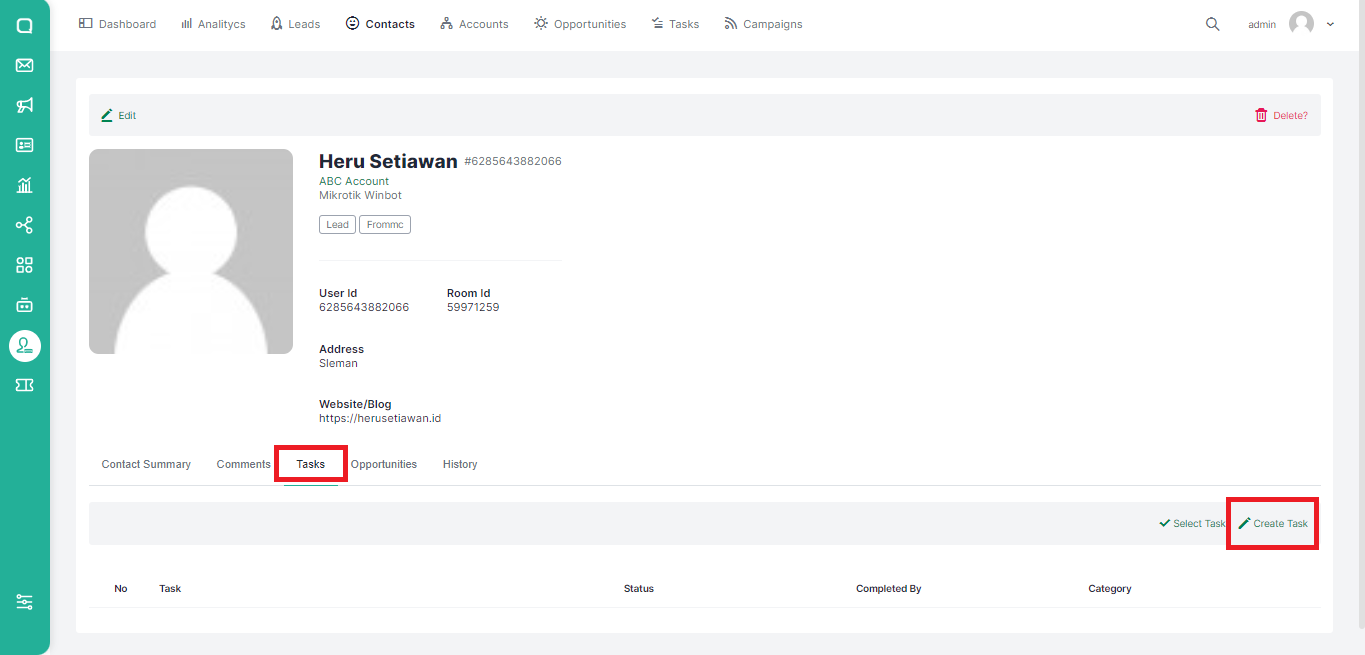This screenshot has height=655, width=1365.
Task: Open the ticket icon in the sidebar
Action: [25, 385]
